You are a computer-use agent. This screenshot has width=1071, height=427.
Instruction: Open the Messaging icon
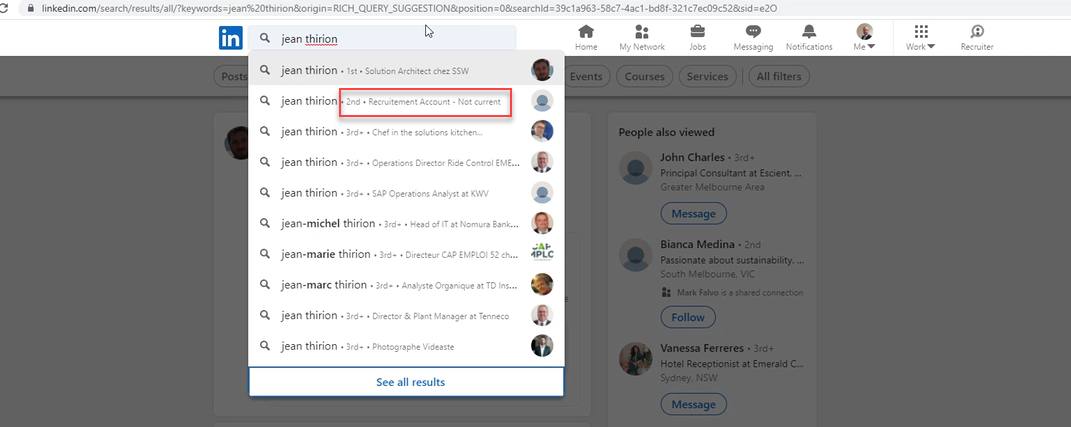click(x=752, y=32)
